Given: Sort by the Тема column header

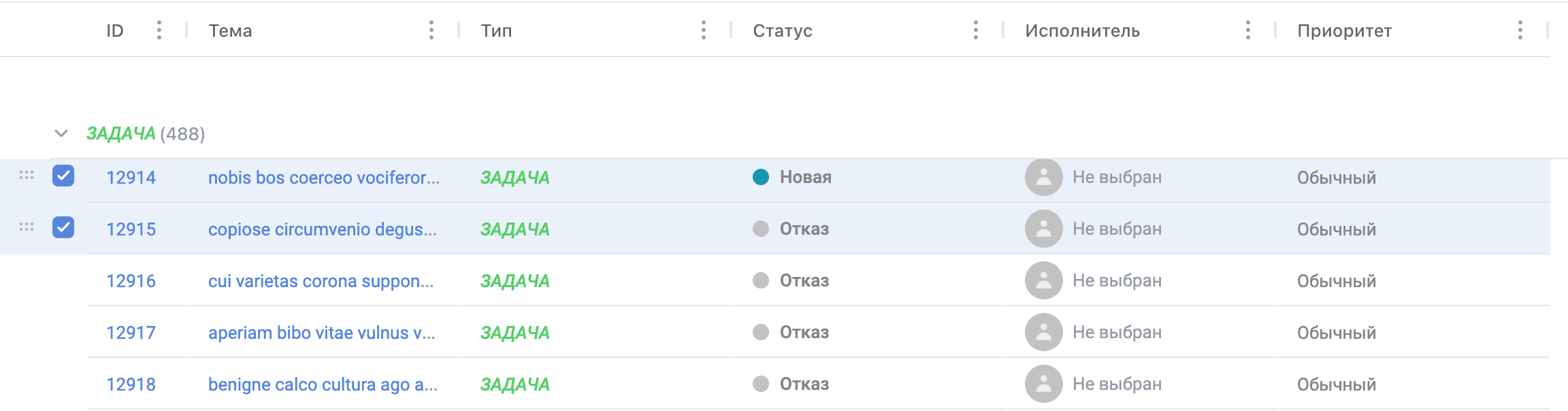Looking at the screenshot, I should click(230, 31).
